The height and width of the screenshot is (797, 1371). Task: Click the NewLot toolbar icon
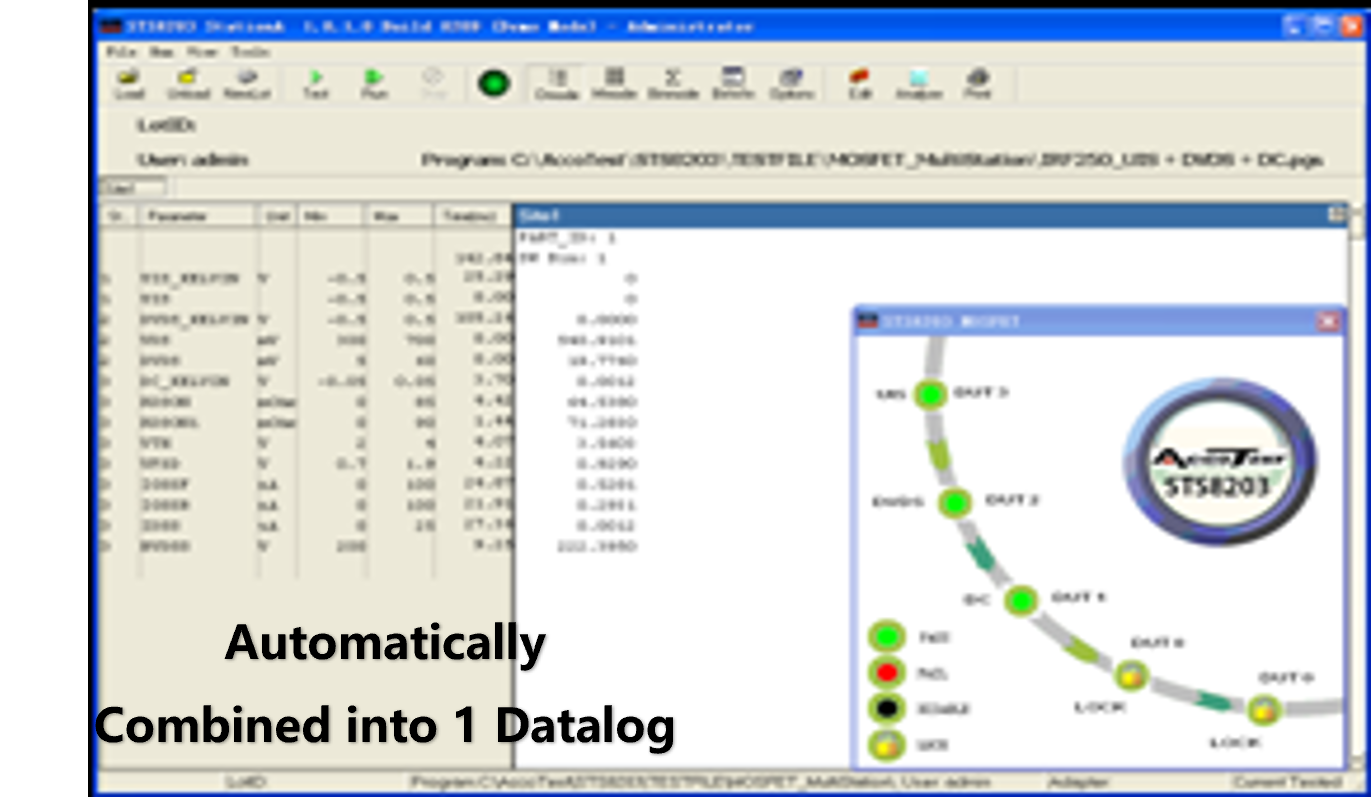point(247,84)
